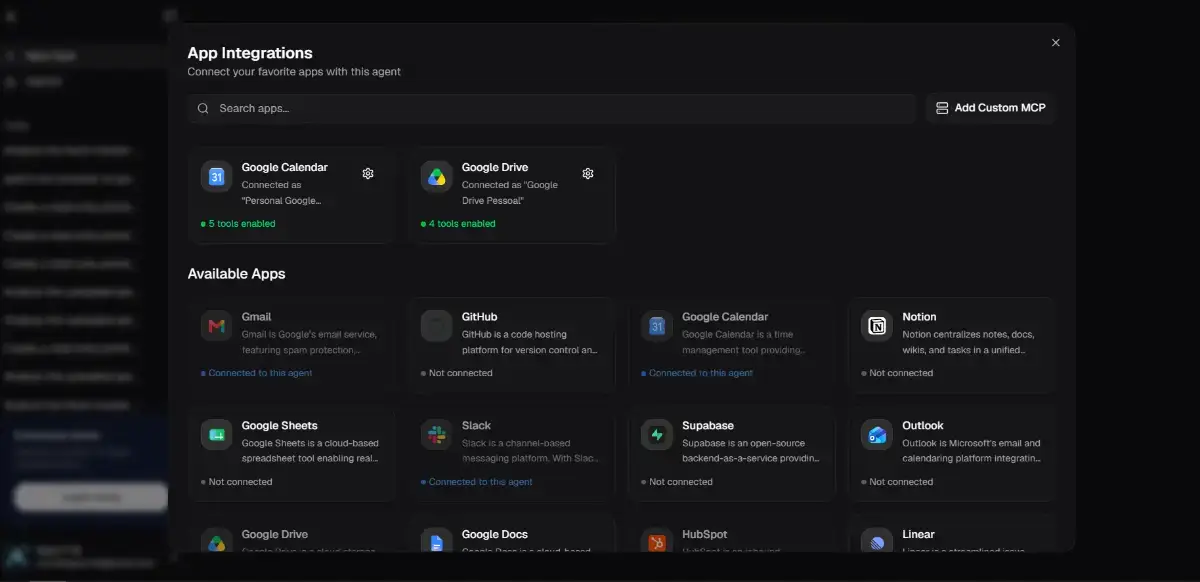Click Not connected status under Outlook
The width and height of the screenshot is (1200, 582).
click(x=900, y=482)
